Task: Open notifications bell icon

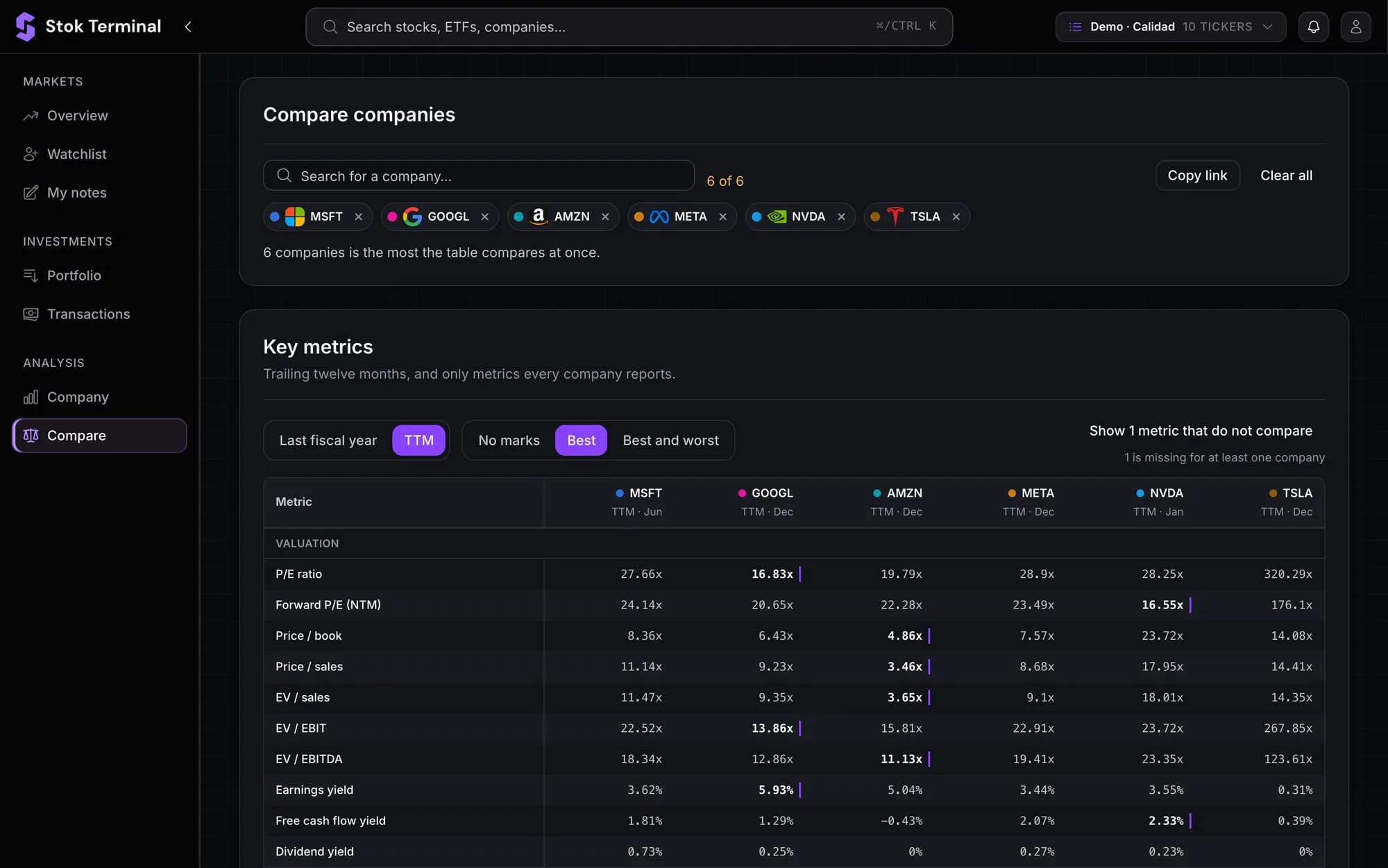Action: point(1314,27)
